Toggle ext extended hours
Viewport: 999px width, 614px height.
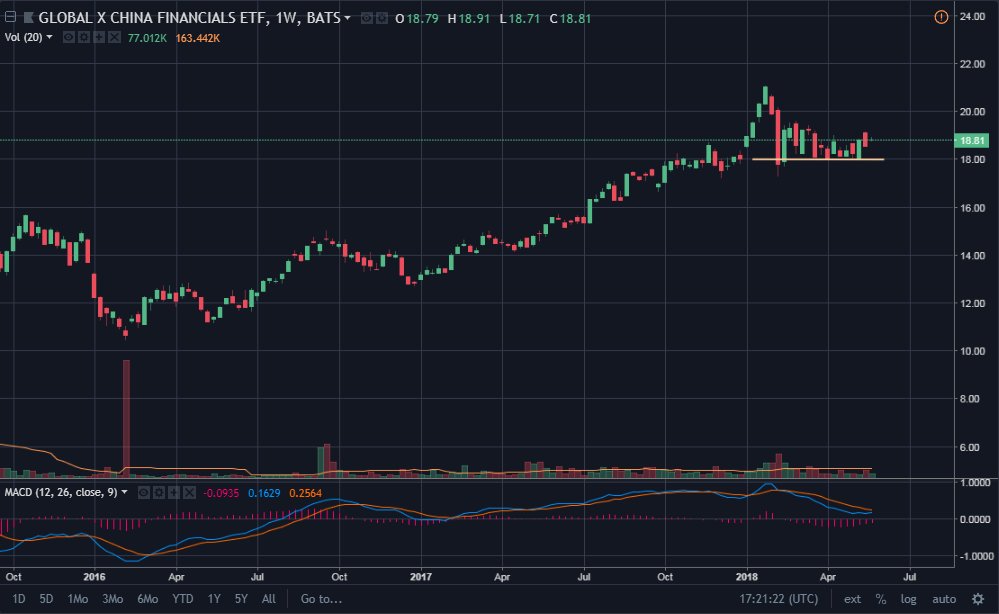click(x=852, y=599)
